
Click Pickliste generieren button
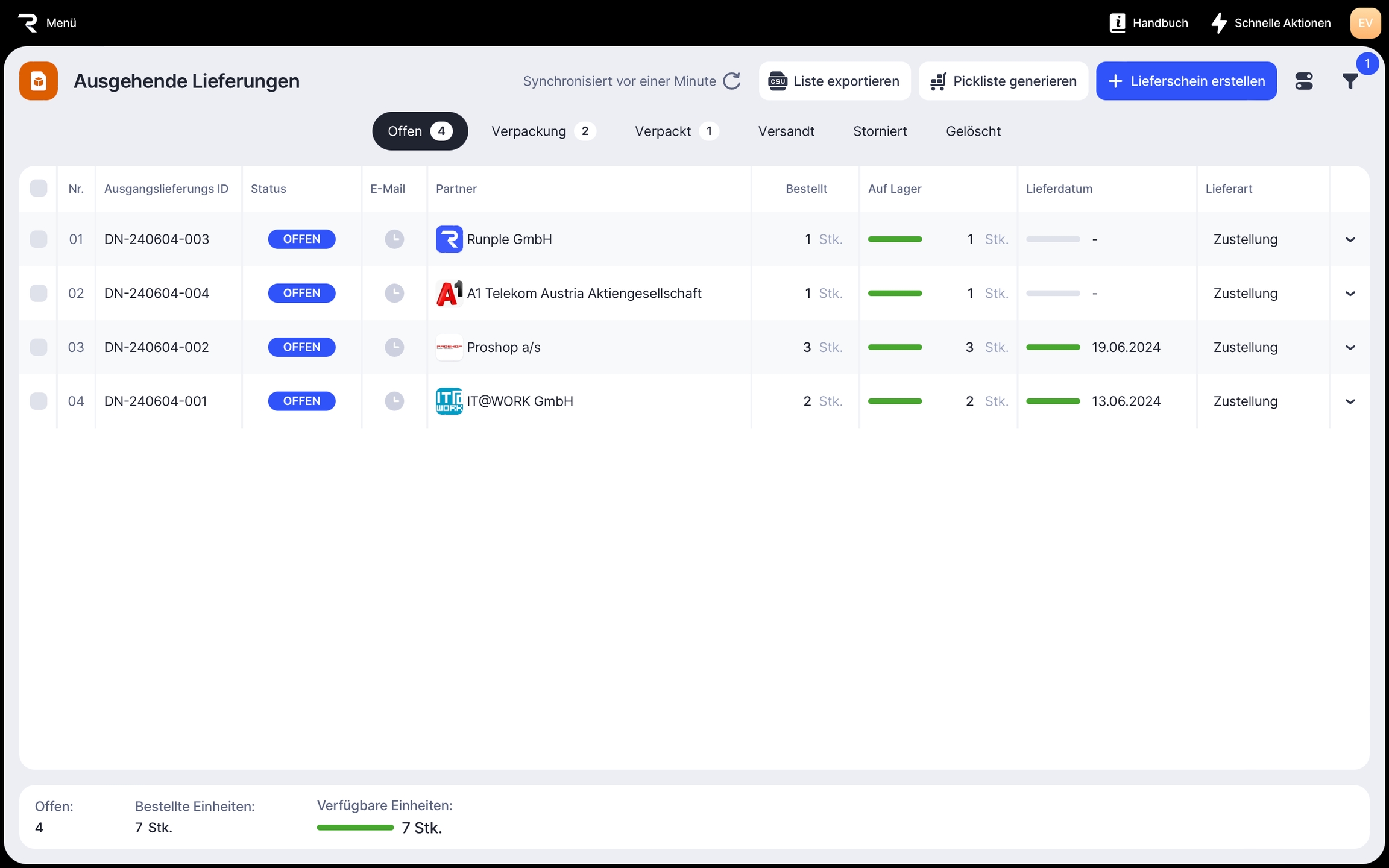tap(1003, 81)
